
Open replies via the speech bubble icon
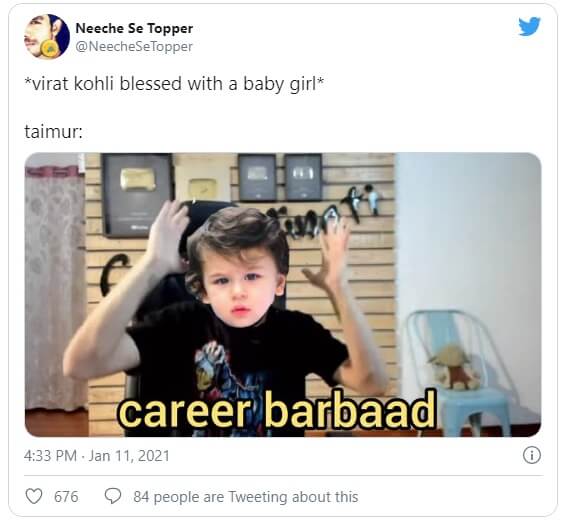coord(113,496)
